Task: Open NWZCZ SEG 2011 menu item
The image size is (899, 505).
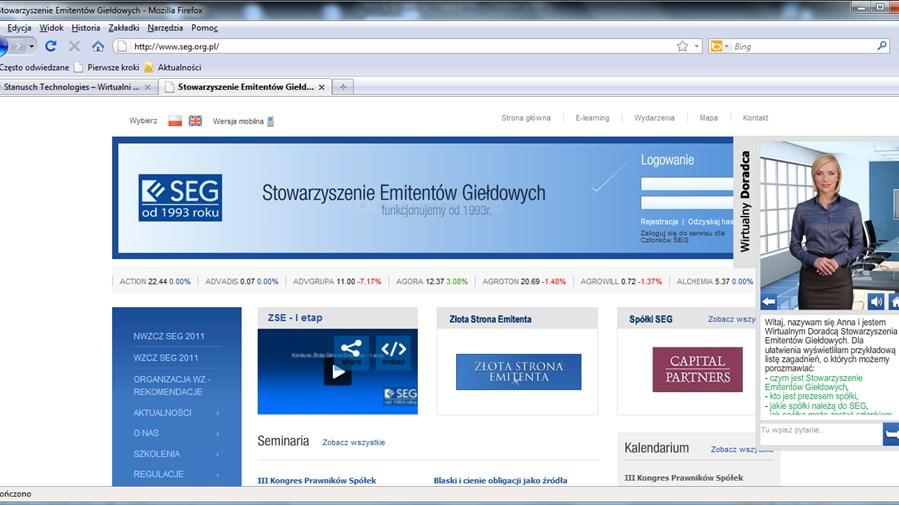Action: pyautogui.click(x=169, y=336)
